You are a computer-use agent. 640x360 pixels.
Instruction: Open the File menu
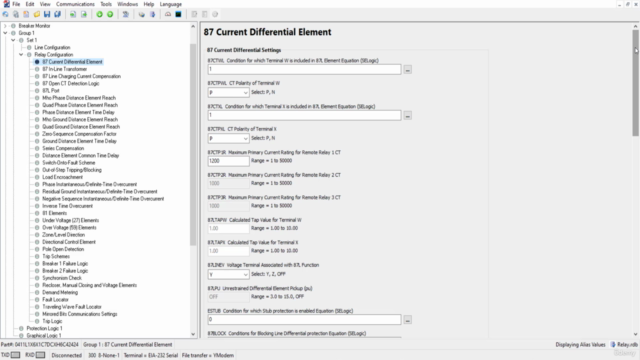pos(16,4)
